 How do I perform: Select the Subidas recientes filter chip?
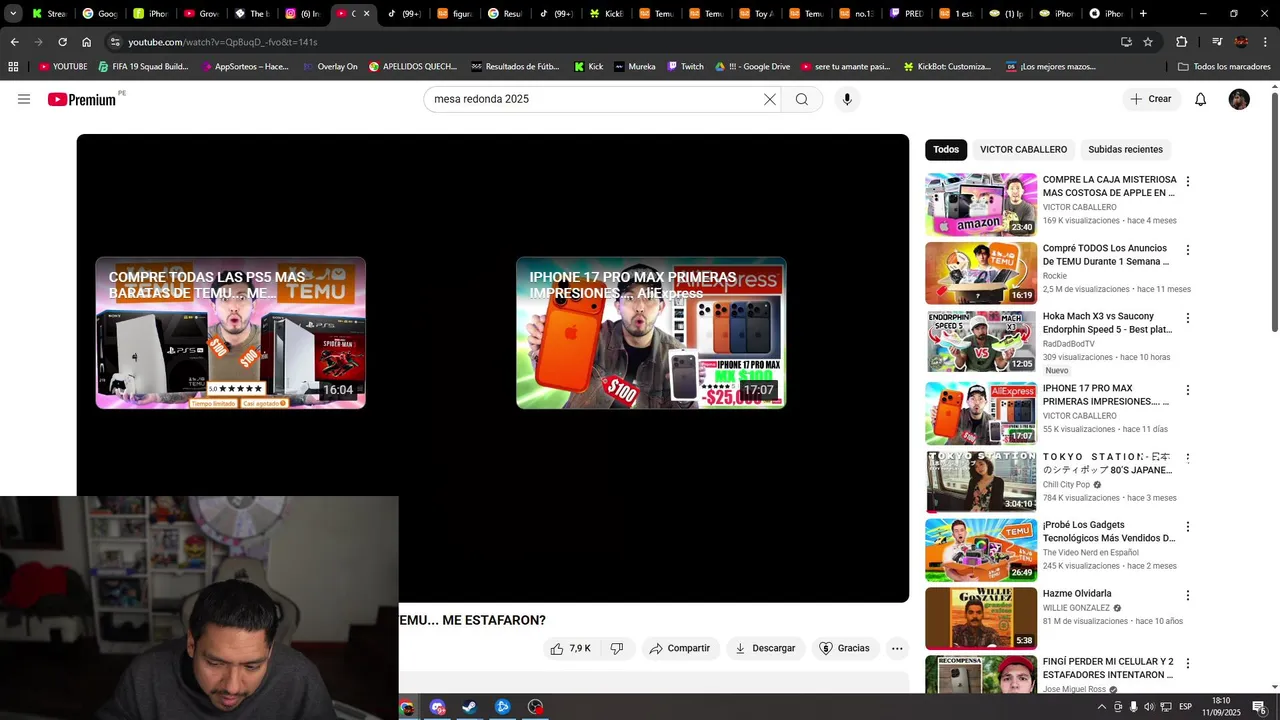coord(1125,149)
